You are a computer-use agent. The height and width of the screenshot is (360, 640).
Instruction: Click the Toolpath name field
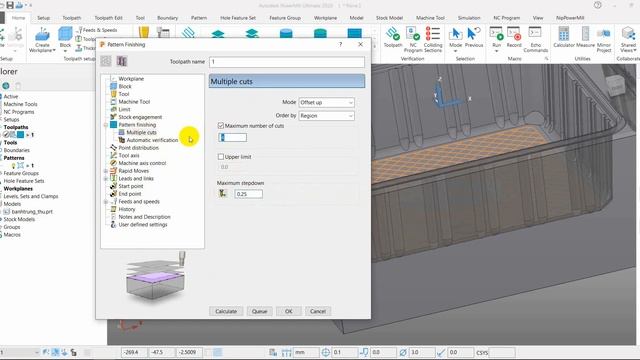click(287, 62)
